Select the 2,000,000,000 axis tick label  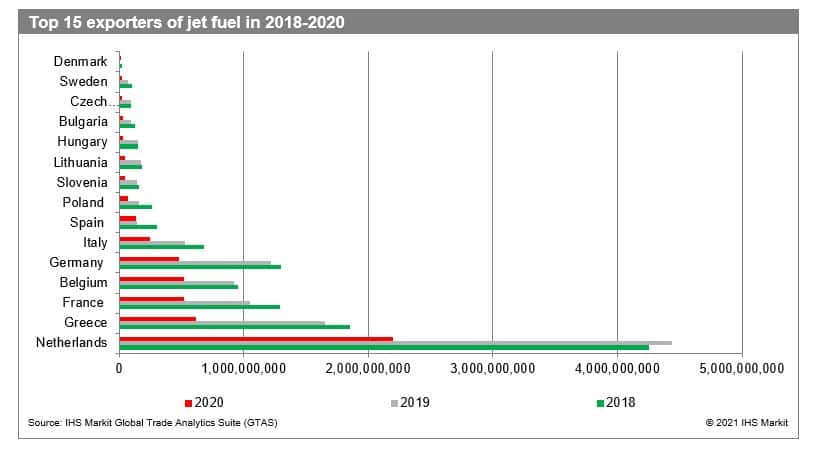(x=368, y=369)
